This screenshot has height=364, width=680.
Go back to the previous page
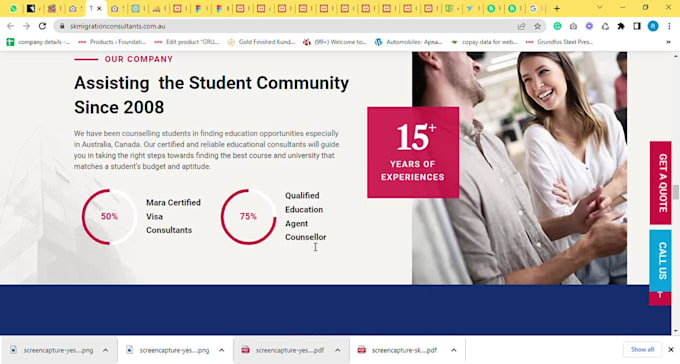point(10,26)
